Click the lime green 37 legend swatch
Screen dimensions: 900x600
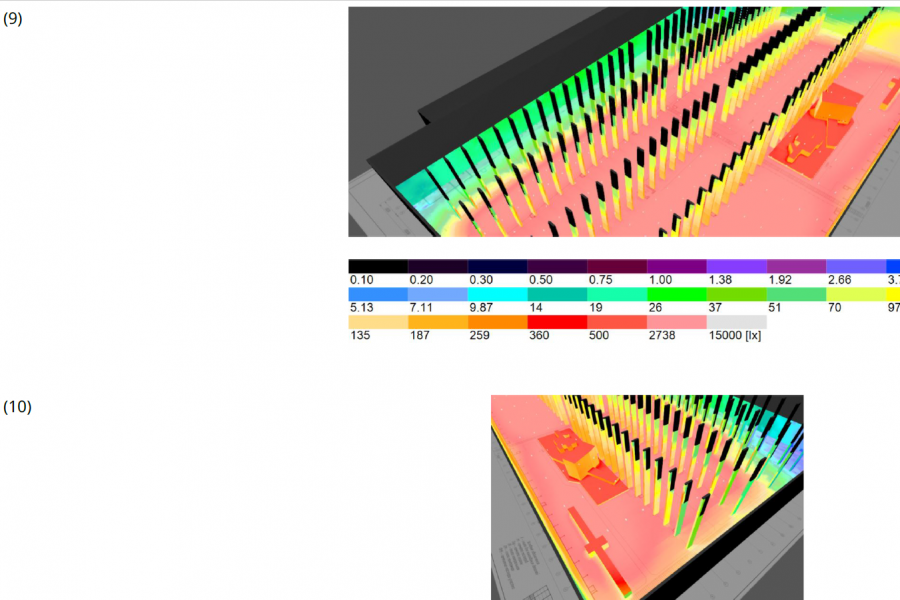click(736, 294)
